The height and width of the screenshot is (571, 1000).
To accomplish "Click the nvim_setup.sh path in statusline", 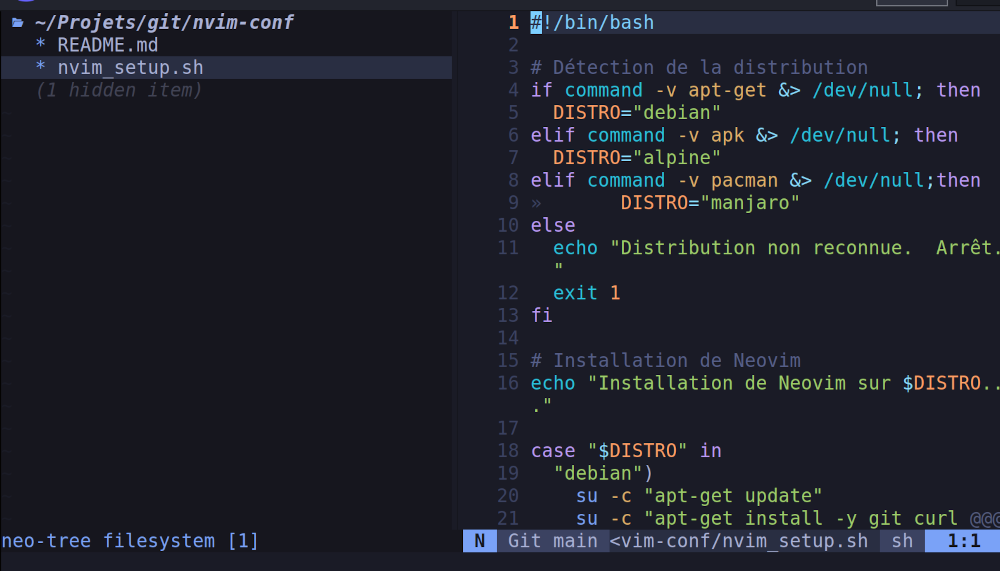I will 739,541.
